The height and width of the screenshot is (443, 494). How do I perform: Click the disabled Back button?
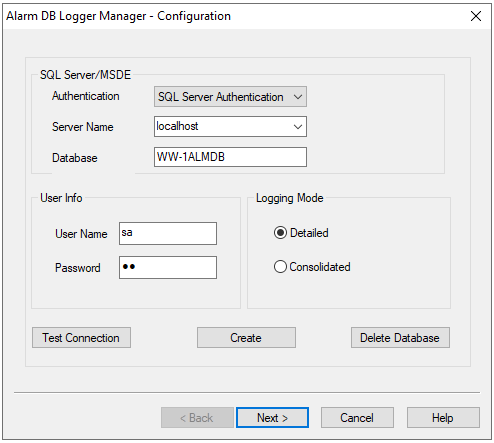pyautogui.click(x=197, y=417)
